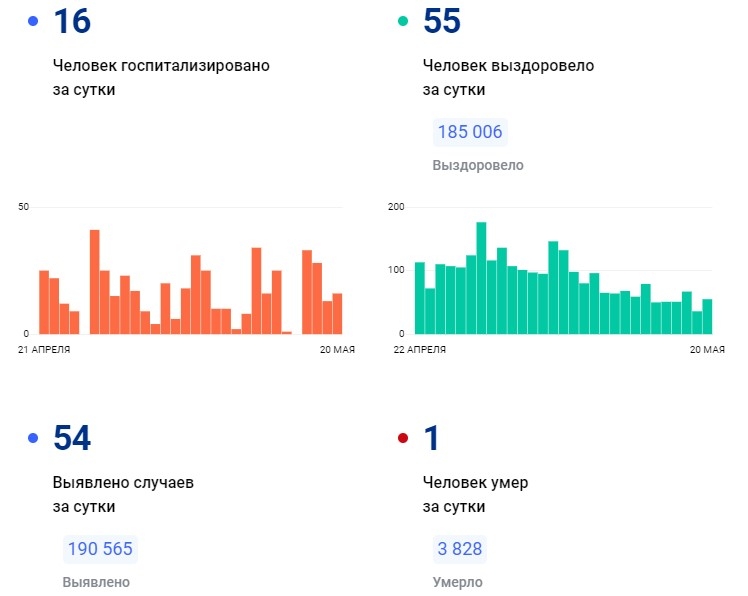
Task: Click the green dot beside number 55
Action: (x=403, y=21)
